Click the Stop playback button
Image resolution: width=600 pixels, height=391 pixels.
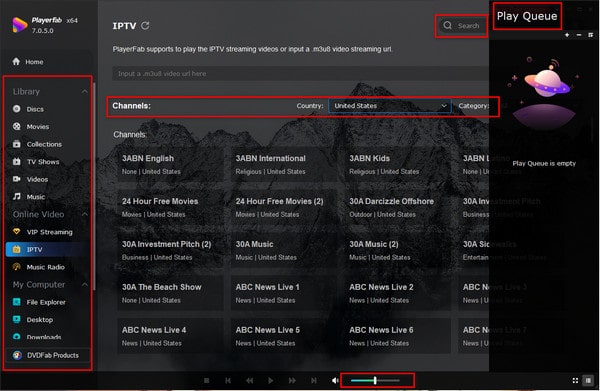click(x=207, y=380)
